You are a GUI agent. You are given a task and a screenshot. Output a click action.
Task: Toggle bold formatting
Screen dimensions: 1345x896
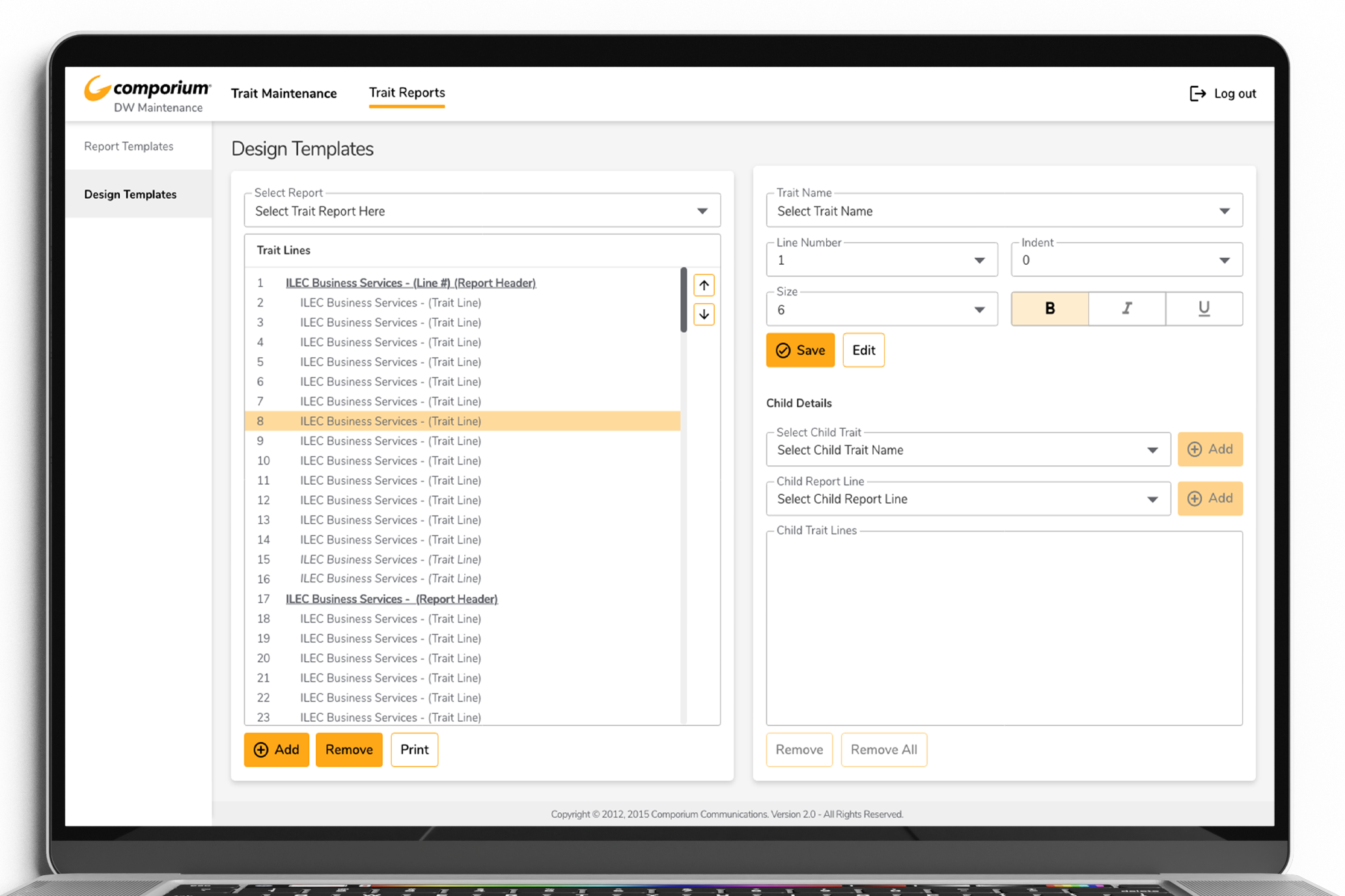[x=1049, y=308]
